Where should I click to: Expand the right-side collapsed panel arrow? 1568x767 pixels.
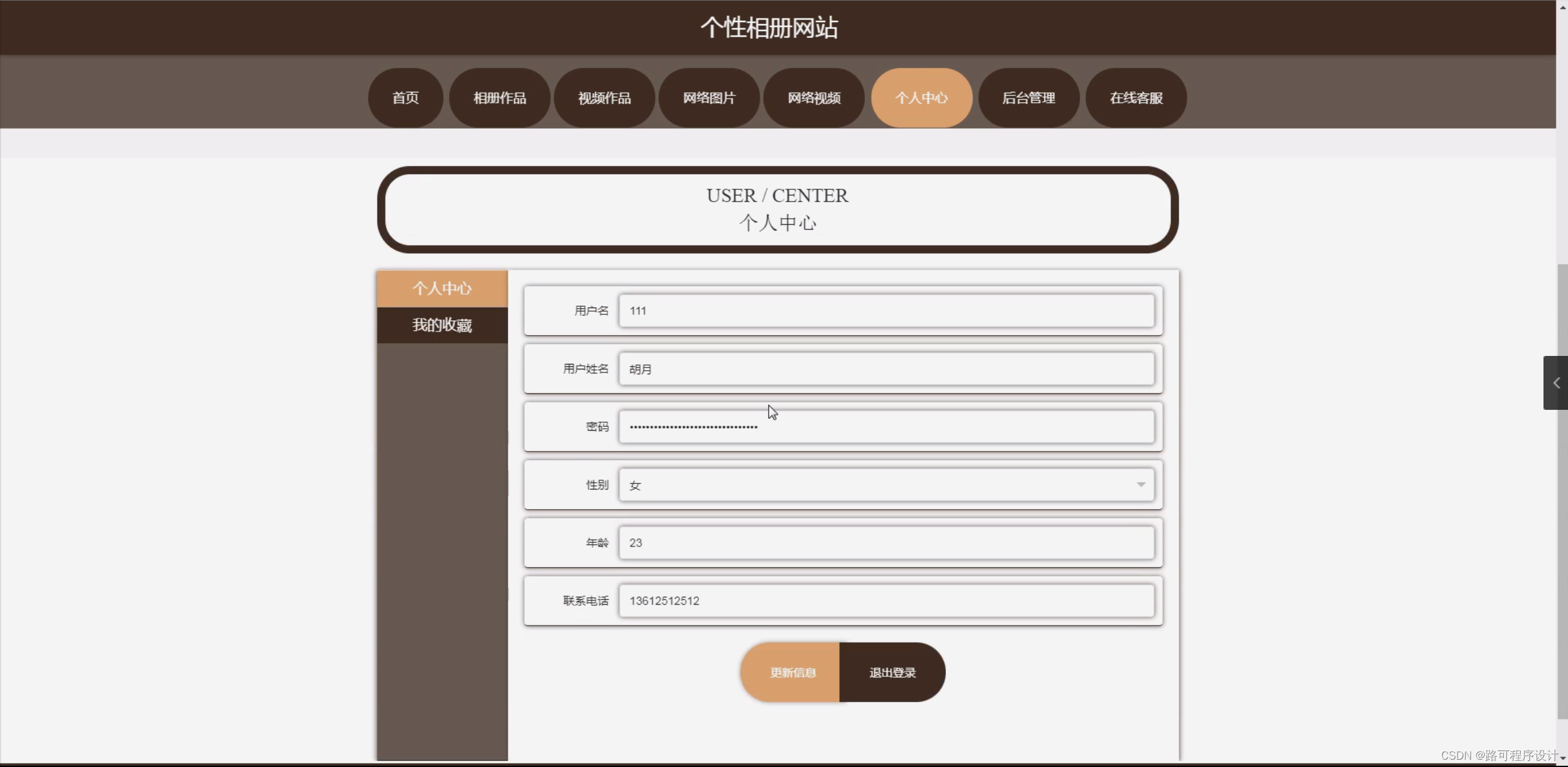point(1556,383)
